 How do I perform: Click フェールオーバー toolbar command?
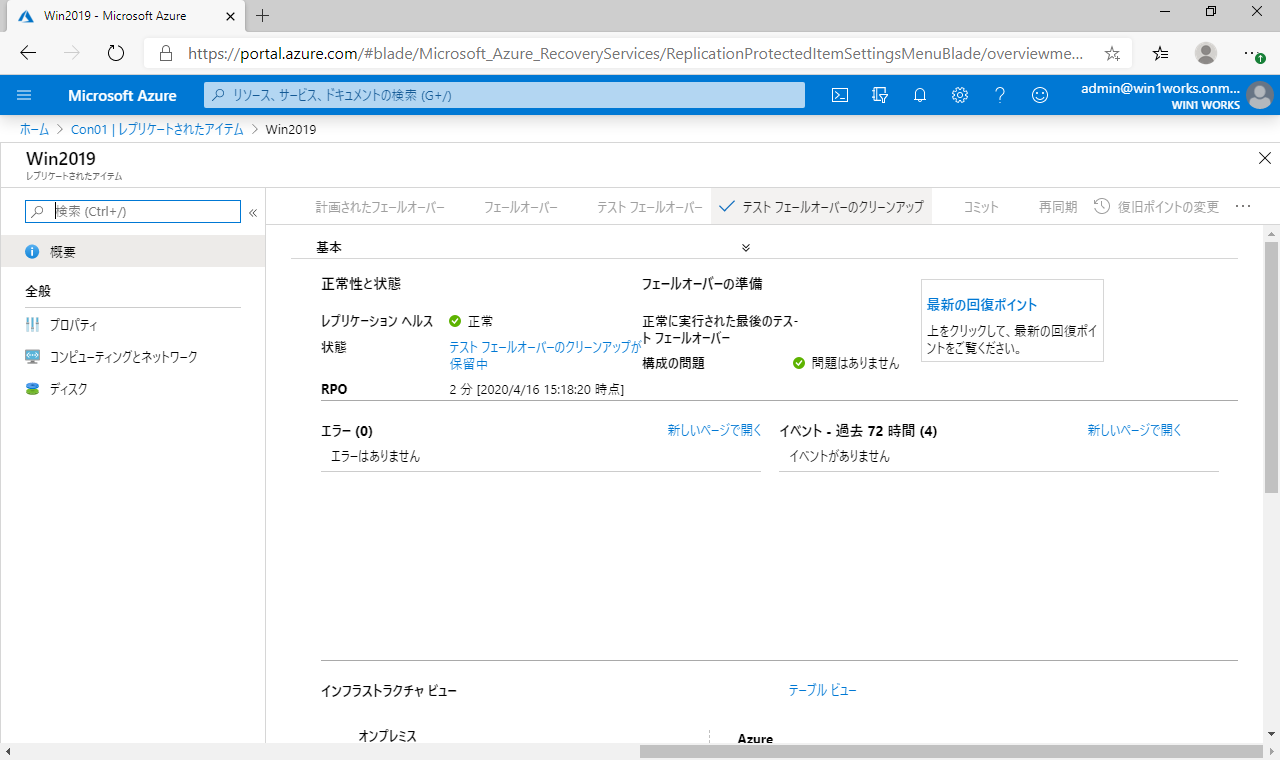click(x=521, y=207)
